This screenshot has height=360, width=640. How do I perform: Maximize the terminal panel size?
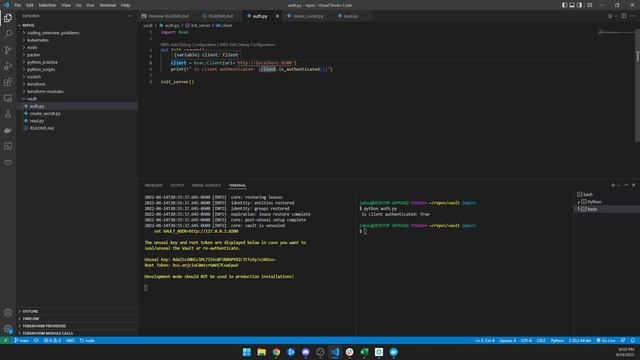(x=626, y=185)
